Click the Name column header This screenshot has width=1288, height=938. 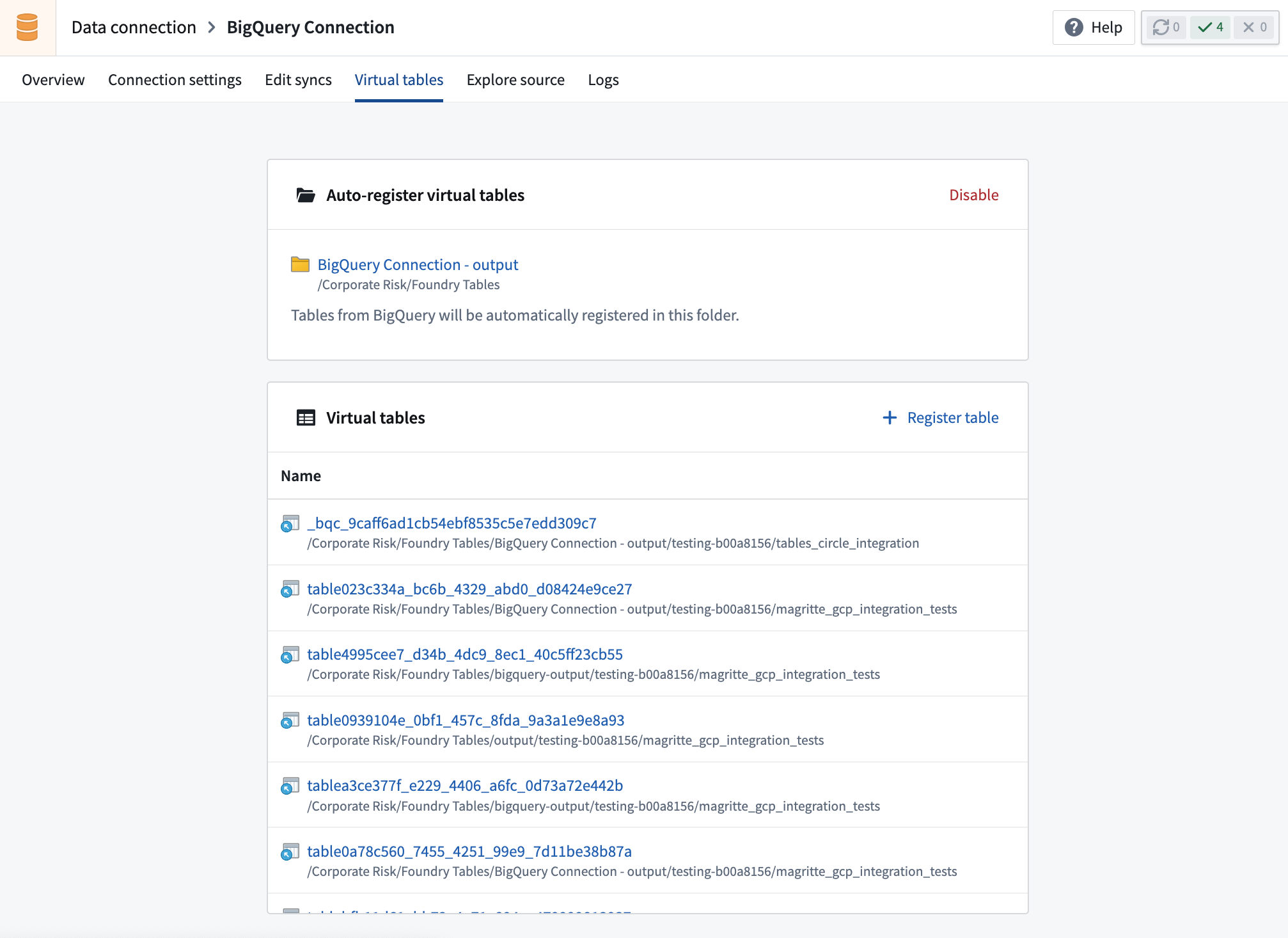click(x=301, y=476)
